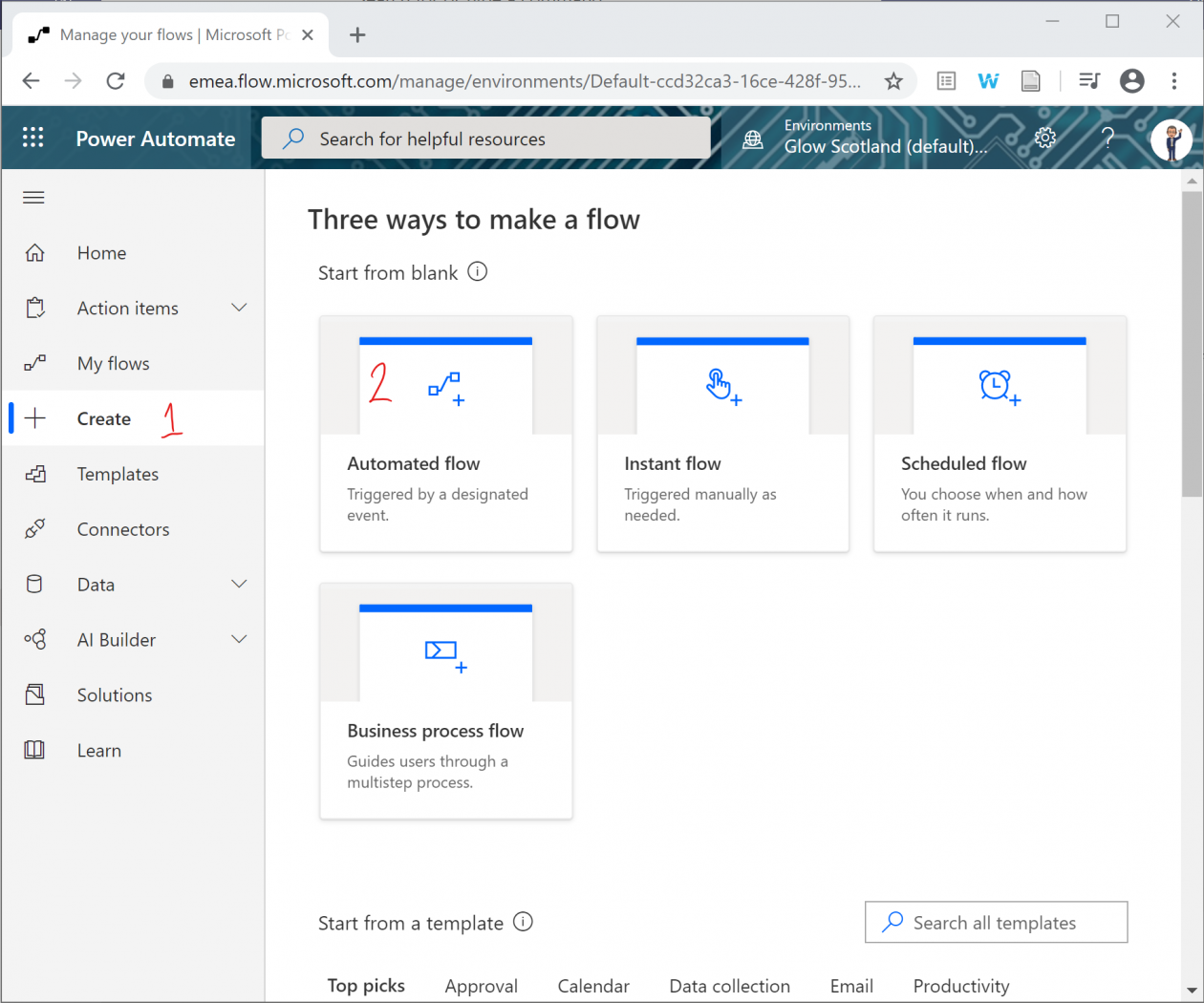Image resolution: width=1204 pixels, height=1003 pixels.
Task: Reload the page in the browser
Action: click(116, 81)
